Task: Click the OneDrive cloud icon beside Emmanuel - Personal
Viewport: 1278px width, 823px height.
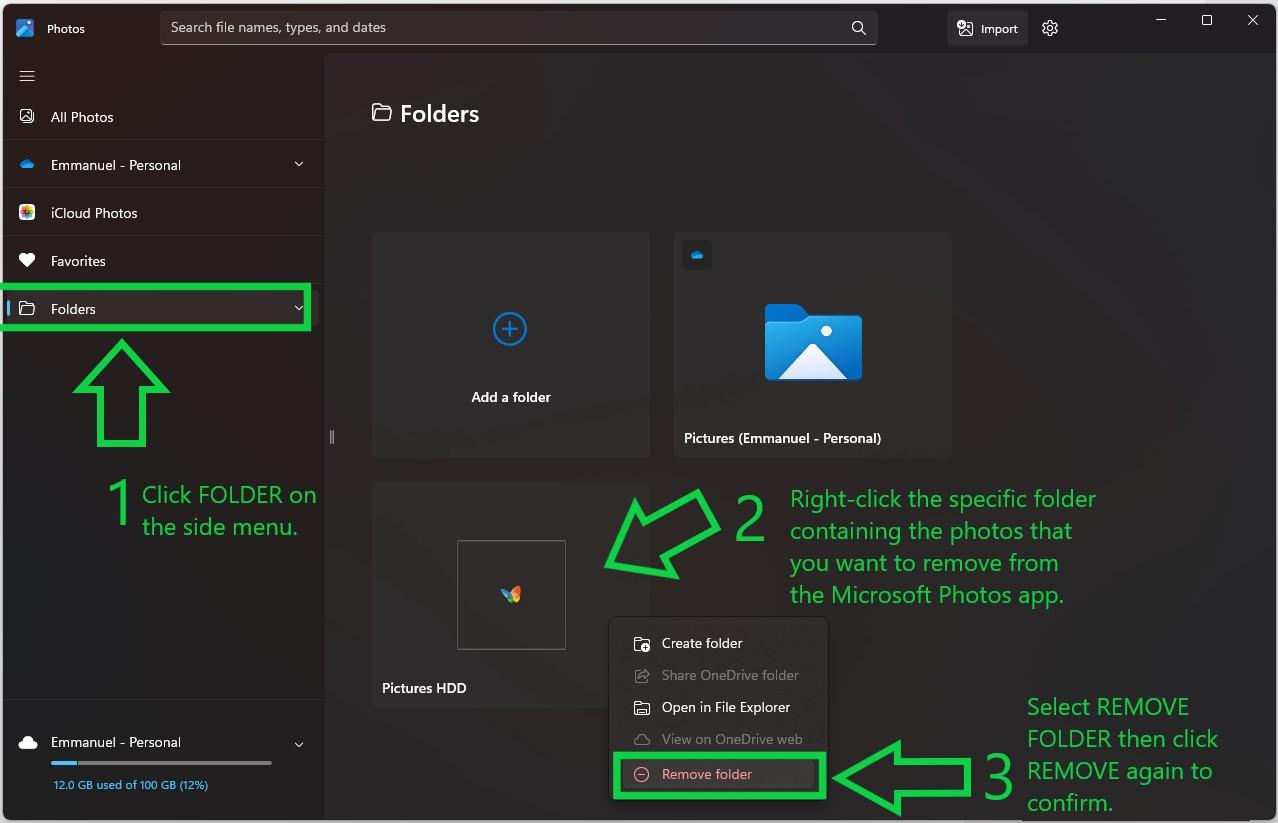Action: click(x=28, y=164)
